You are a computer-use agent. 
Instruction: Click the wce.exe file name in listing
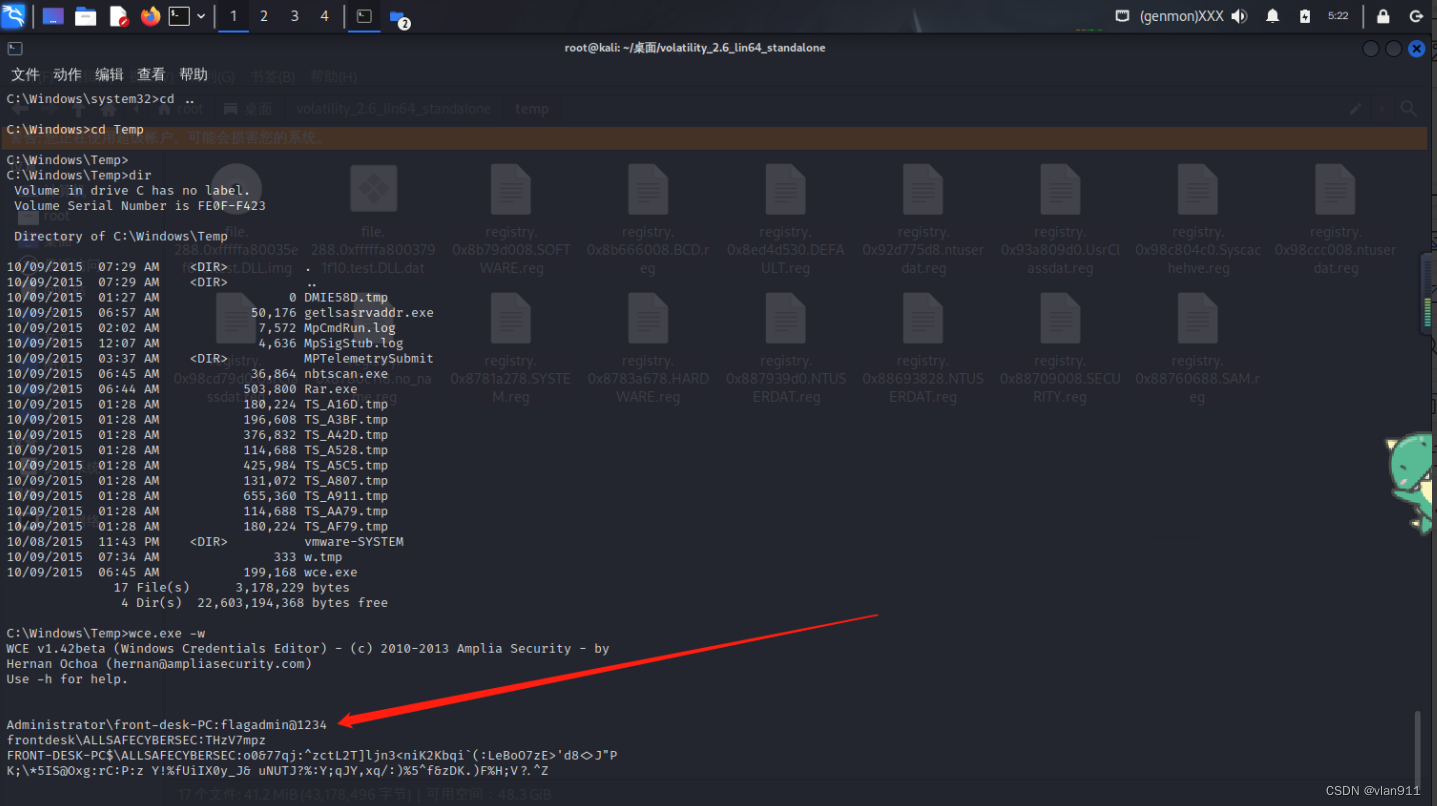pos(331,572)
